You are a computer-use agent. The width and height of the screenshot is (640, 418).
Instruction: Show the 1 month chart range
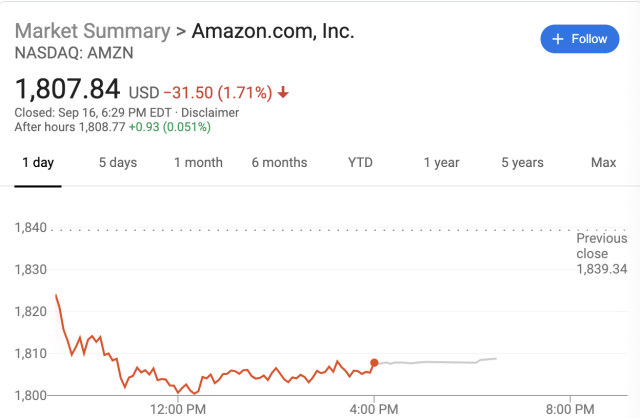click(x=198, y=163)
